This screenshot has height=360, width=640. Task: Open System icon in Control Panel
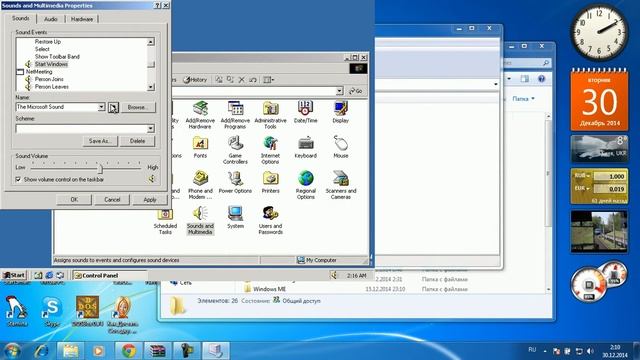tap(235, 218)
